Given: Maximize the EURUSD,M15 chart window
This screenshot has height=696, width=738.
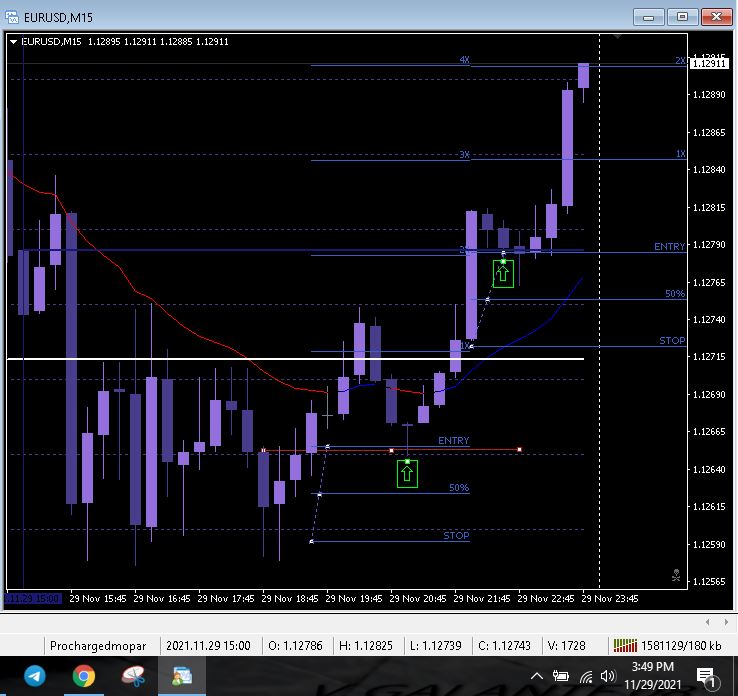Looking at the screenshot, I should pos(682,17).
